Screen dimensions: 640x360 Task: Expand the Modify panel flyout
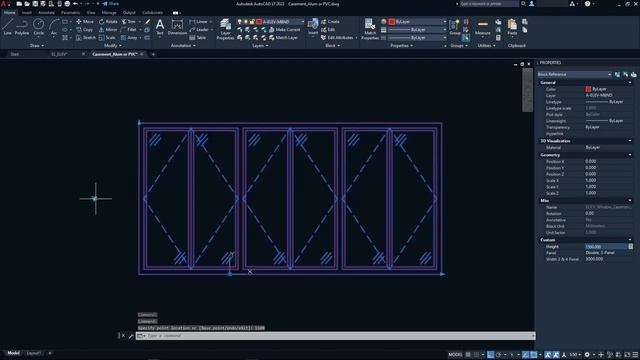pos(113,46)
